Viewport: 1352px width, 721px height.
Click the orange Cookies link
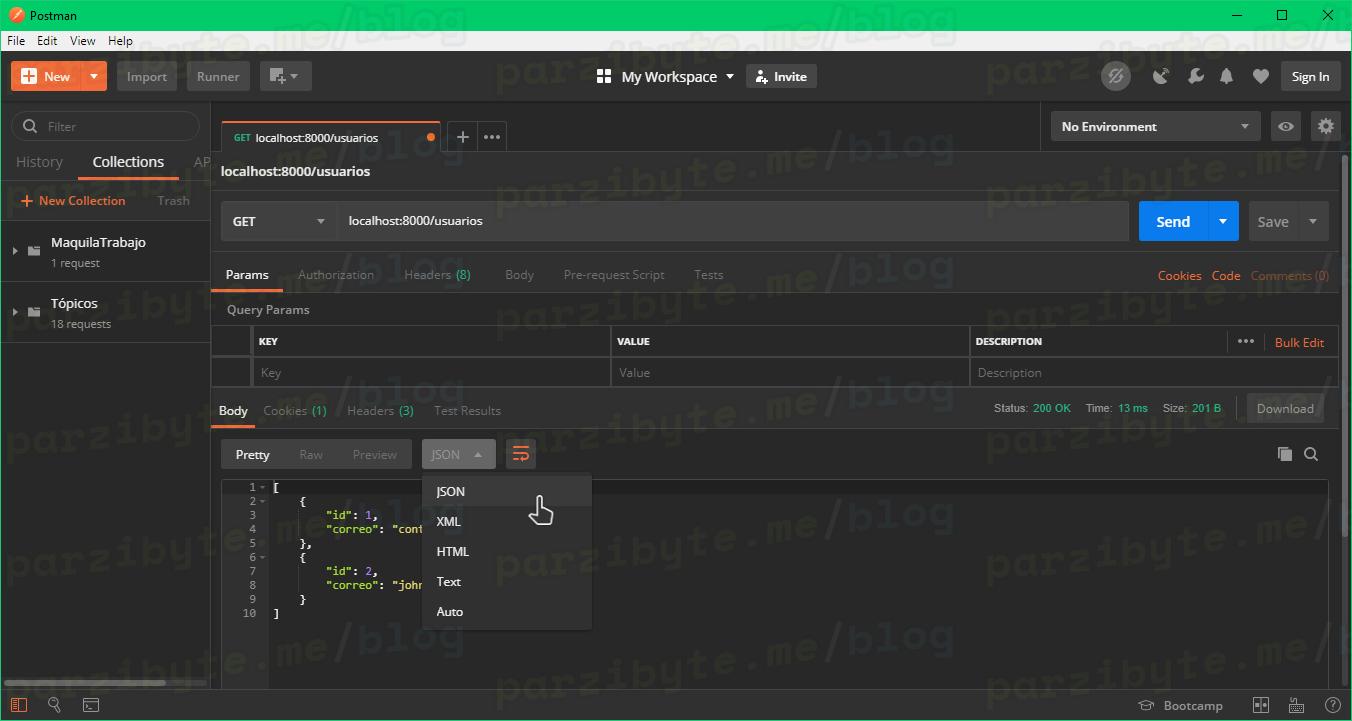[x=1179, y=276]
